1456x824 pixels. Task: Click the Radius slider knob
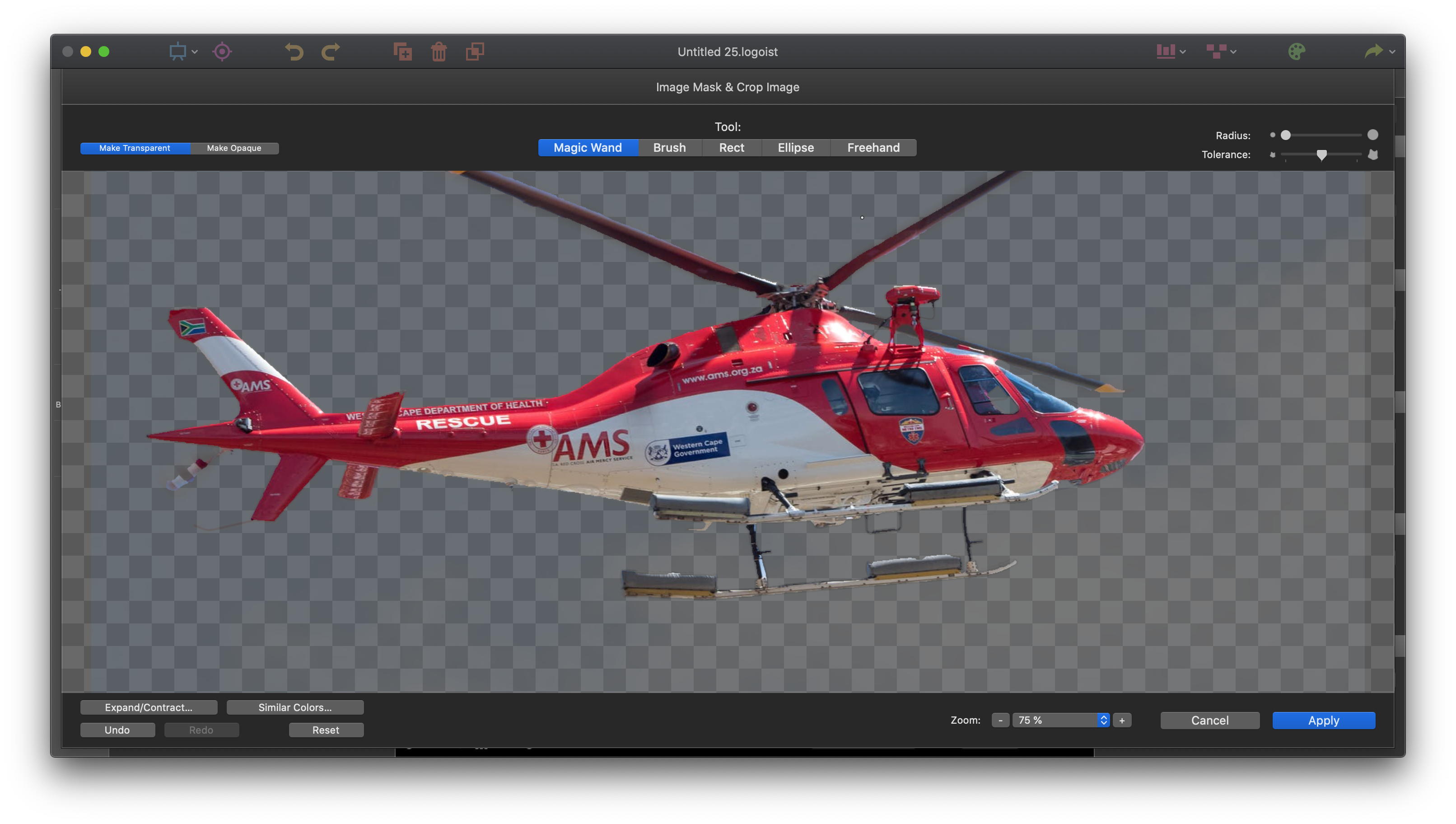[x=1286, y=135]
